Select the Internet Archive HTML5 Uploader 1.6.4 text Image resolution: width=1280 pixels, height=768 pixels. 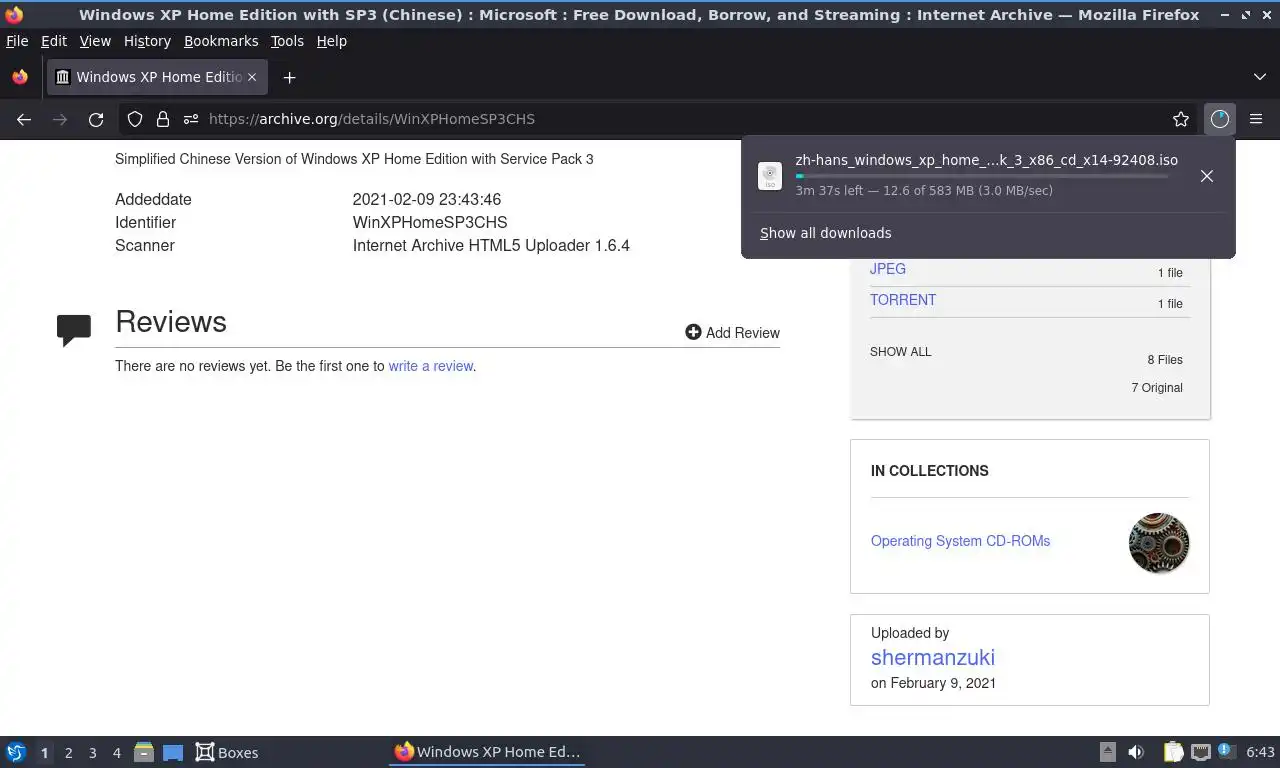[x=491, y=246]
